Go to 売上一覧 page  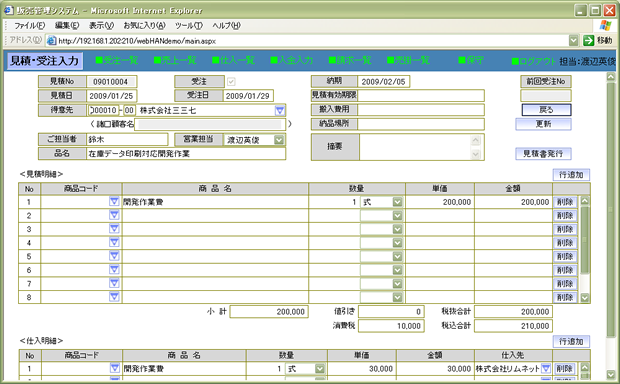175,61
